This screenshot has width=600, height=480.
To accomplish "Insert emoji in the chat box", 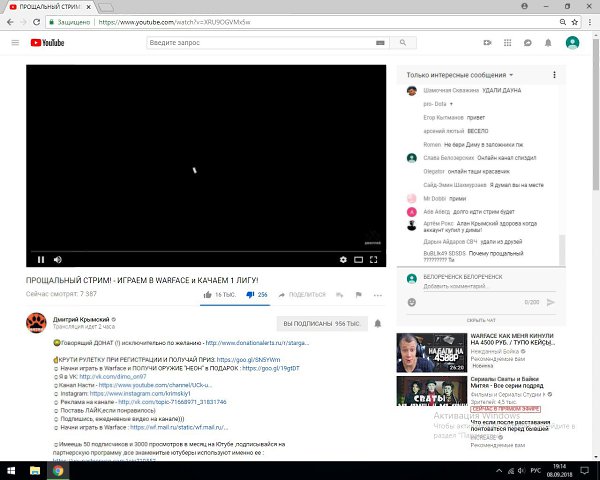I will pos(412,301).
